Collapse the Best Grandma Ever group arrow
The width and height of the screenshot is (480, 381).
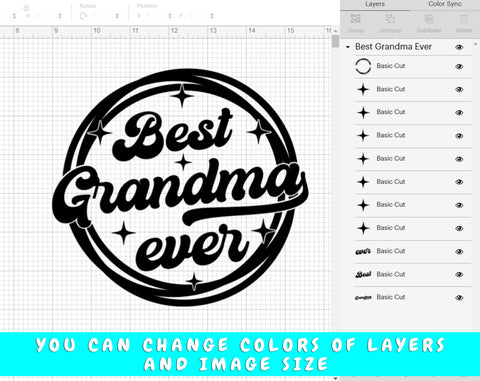click(x=348, y=47)
